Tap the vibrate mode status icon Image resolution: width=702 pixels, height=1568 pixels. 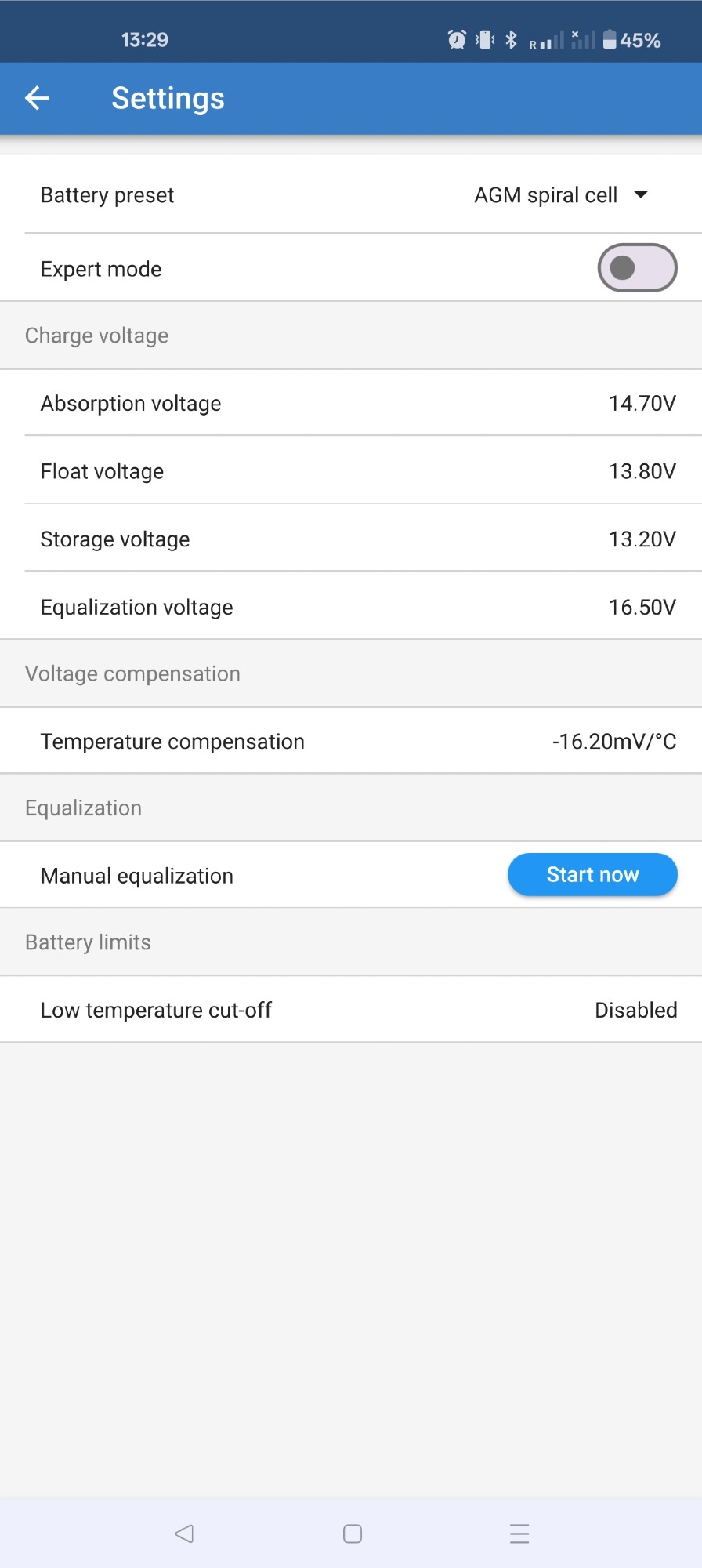[485, 39]
